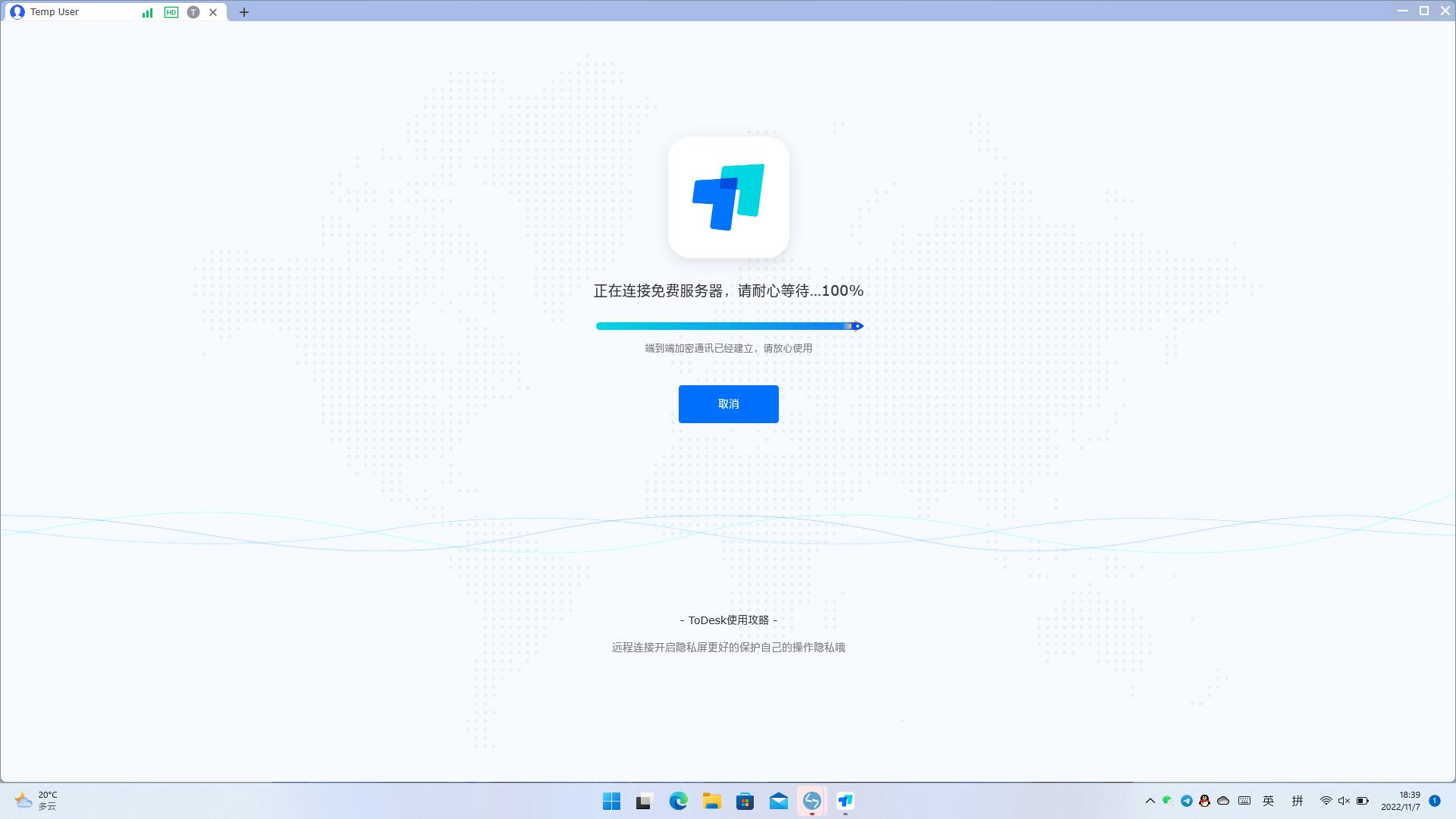Click the connection progress bar
This screenshot has width=1456, height=819.
point(730,326)
